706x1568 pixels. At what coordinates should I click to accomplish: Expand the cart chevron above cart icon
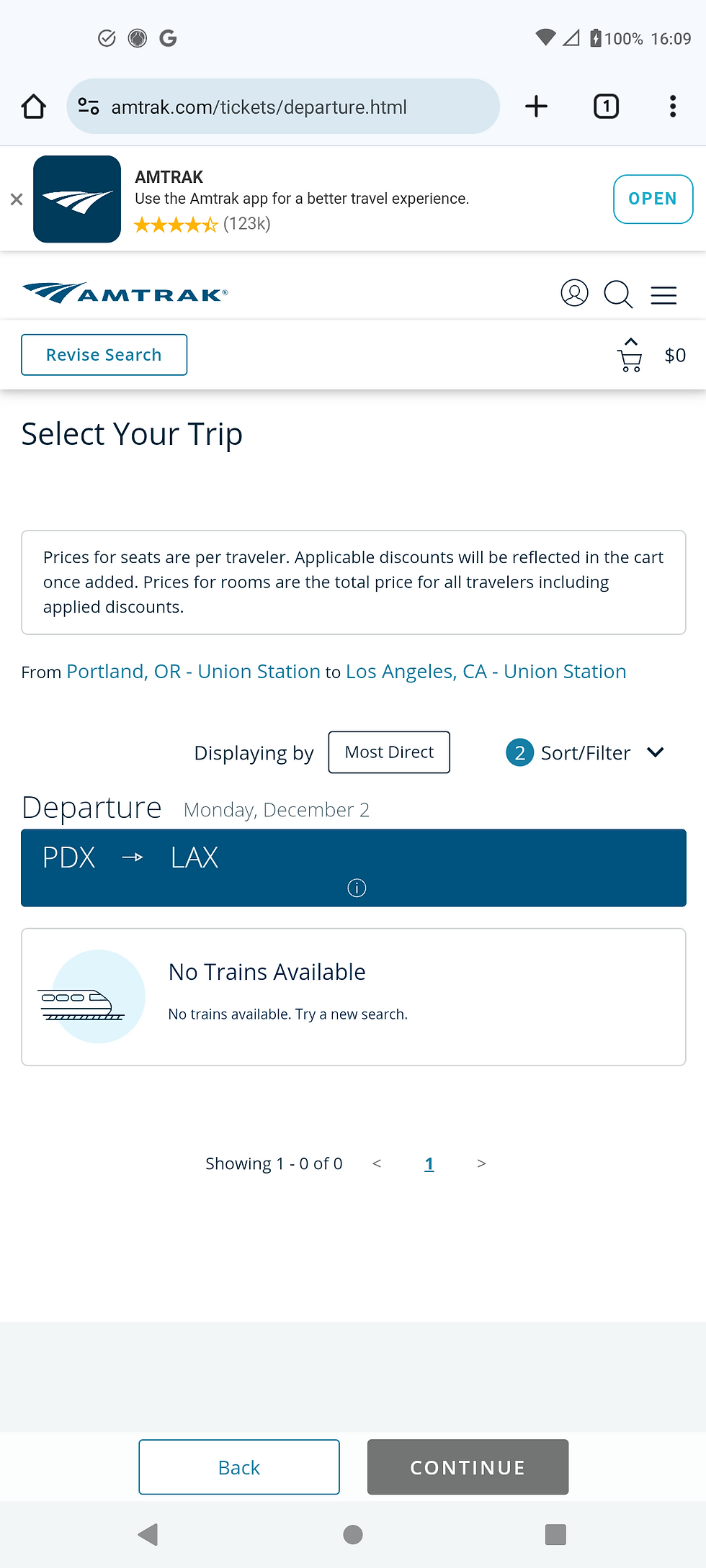[x=631, y=341]
